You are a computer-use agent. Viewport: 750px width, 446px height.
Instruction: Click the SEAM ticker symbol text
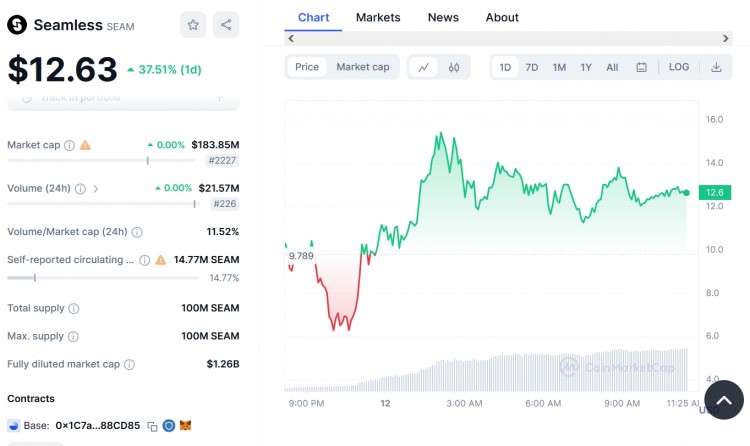pyautogui.click(x=121, y=27)
